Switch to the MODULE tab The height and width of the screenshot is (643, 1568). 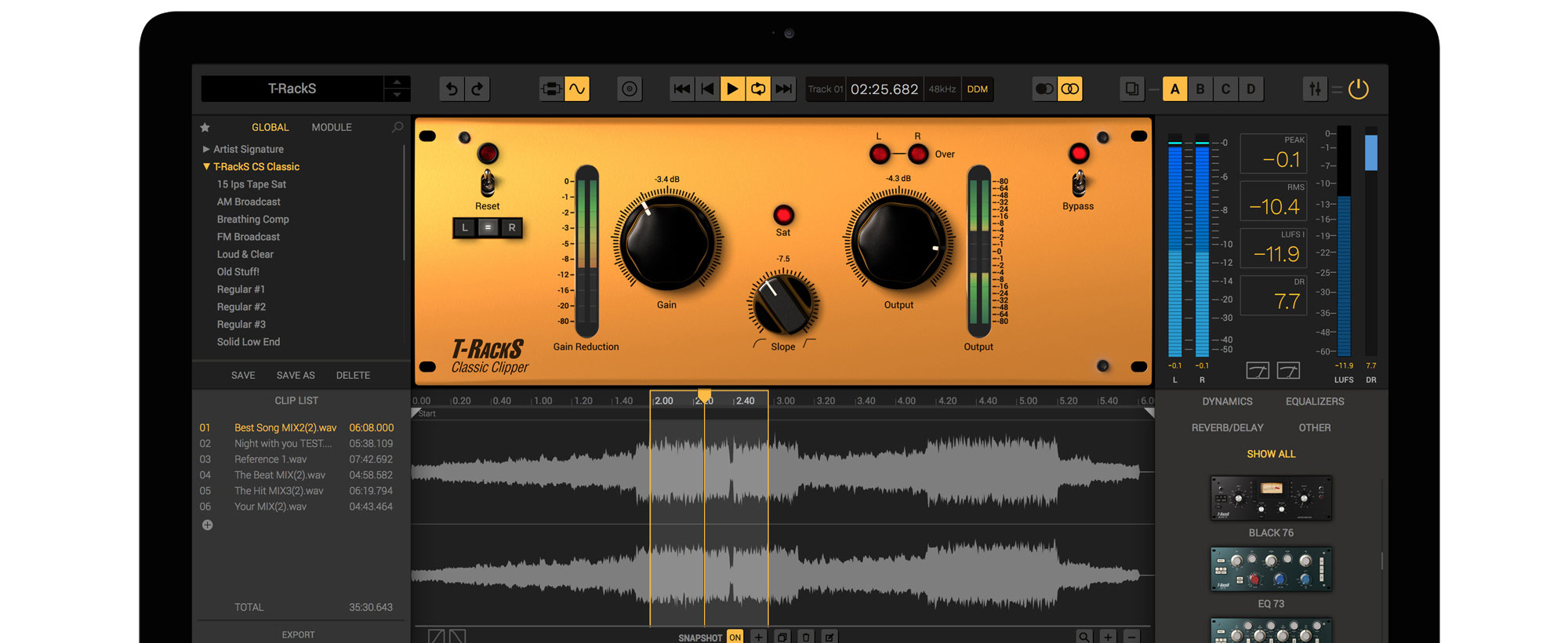(x=332, y=127)
